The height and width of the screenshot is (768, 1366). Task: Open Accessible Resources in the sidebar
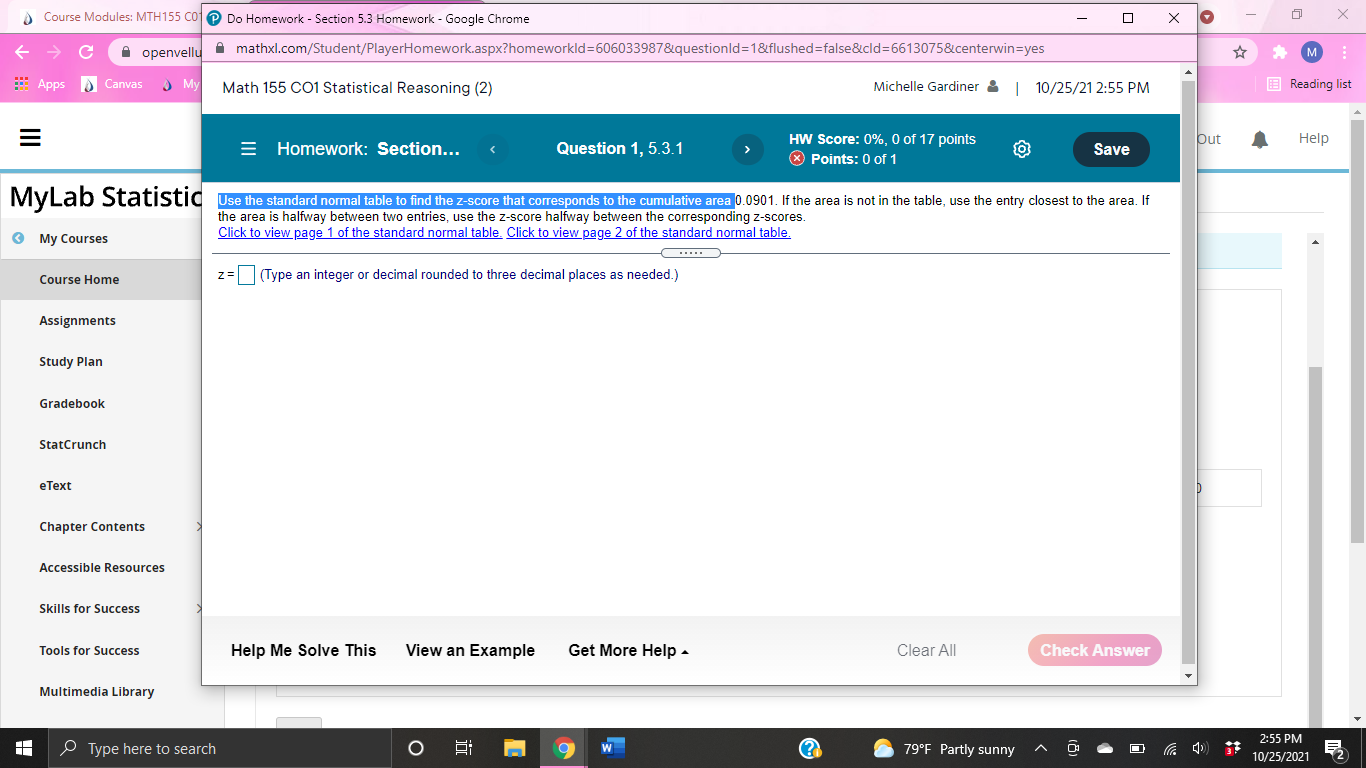(x=102, y=567)
